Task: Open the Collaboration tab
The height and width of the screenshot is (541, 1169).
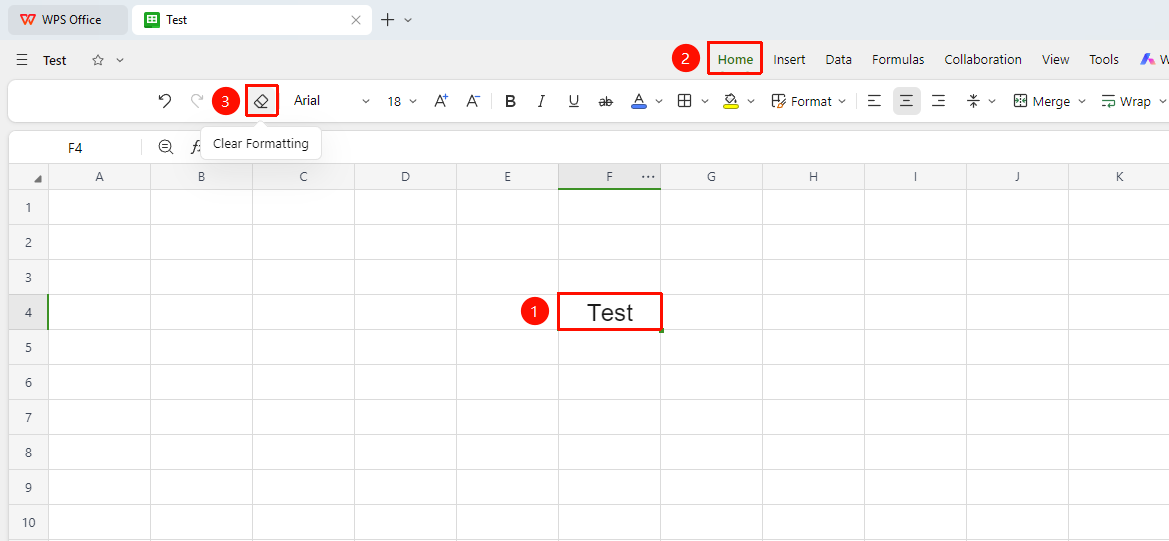Action: (983, 60)
